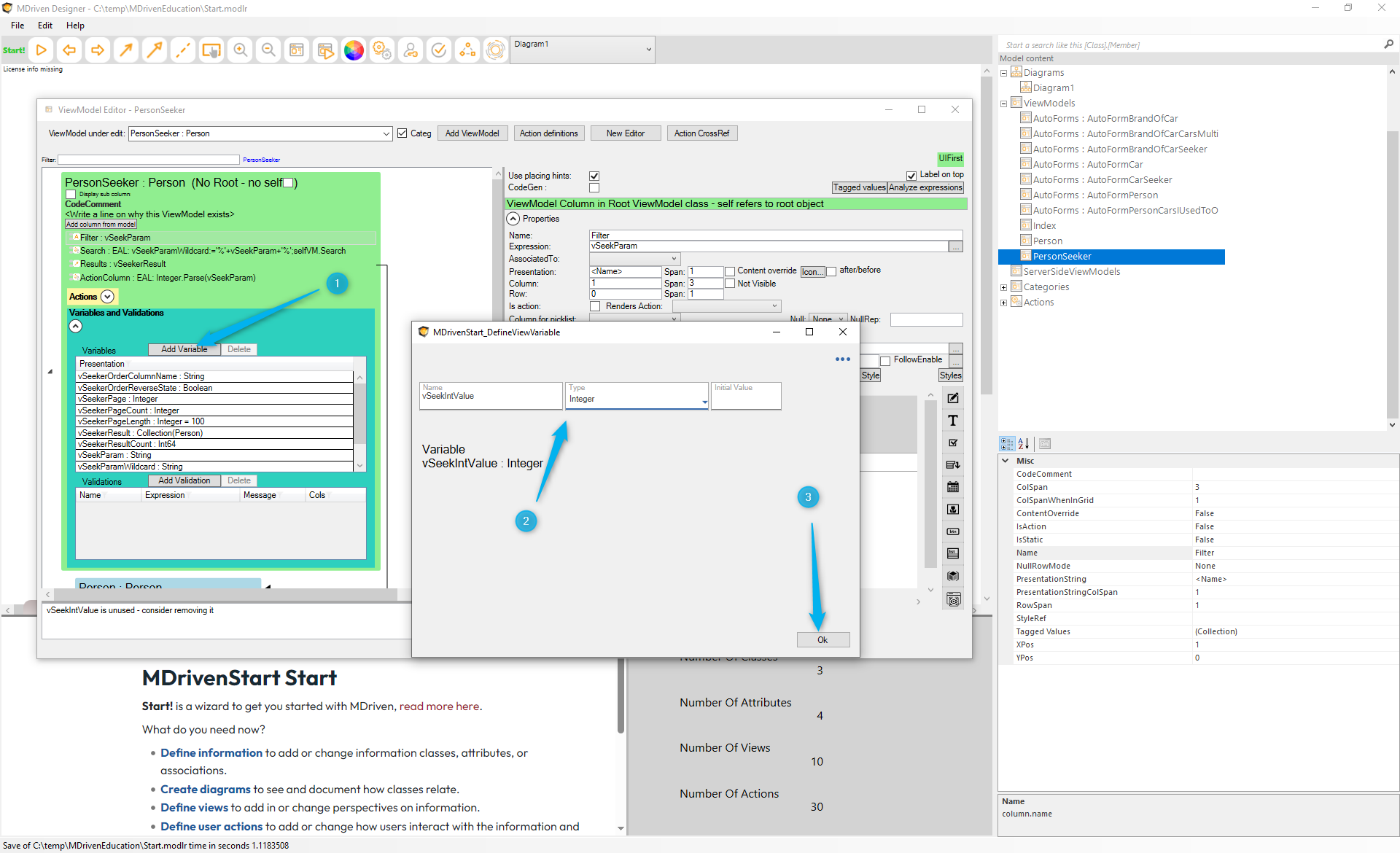This screenshot has width=1400, height=853.
Task: Toggle the Use placing hints checkbox
Action: (594, 176)
